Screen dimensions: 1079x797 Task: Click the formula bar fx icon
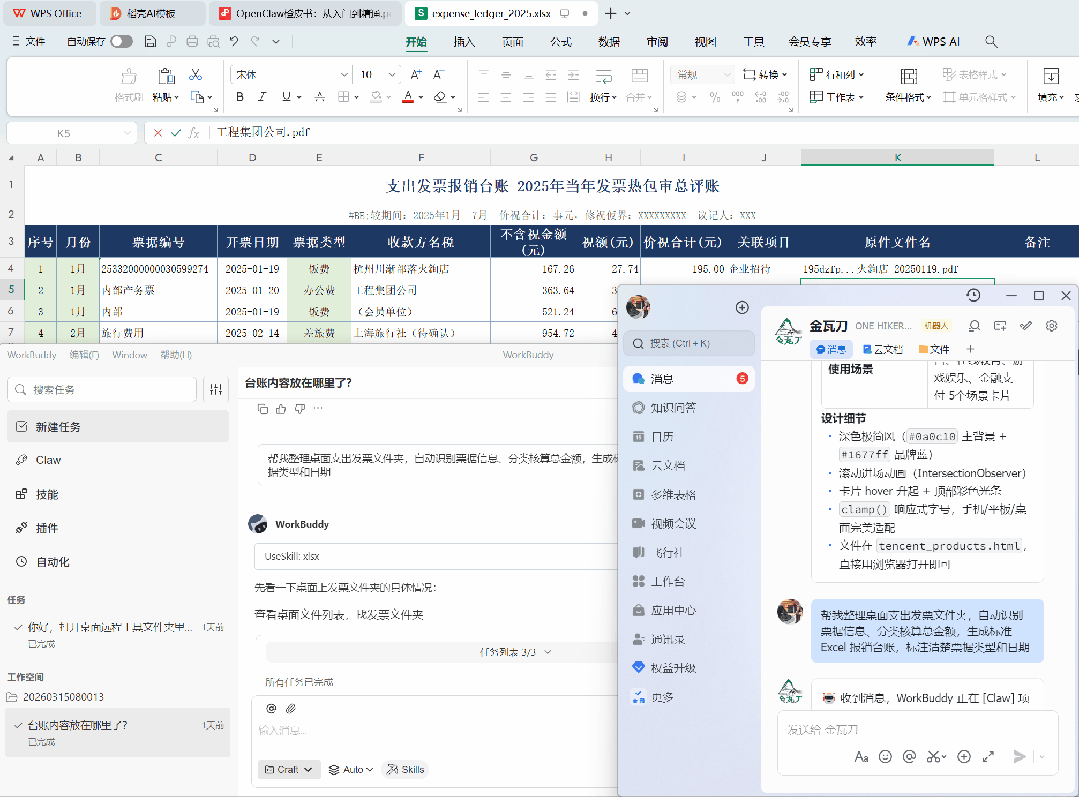pyautogui.click(x=194, y=133)
